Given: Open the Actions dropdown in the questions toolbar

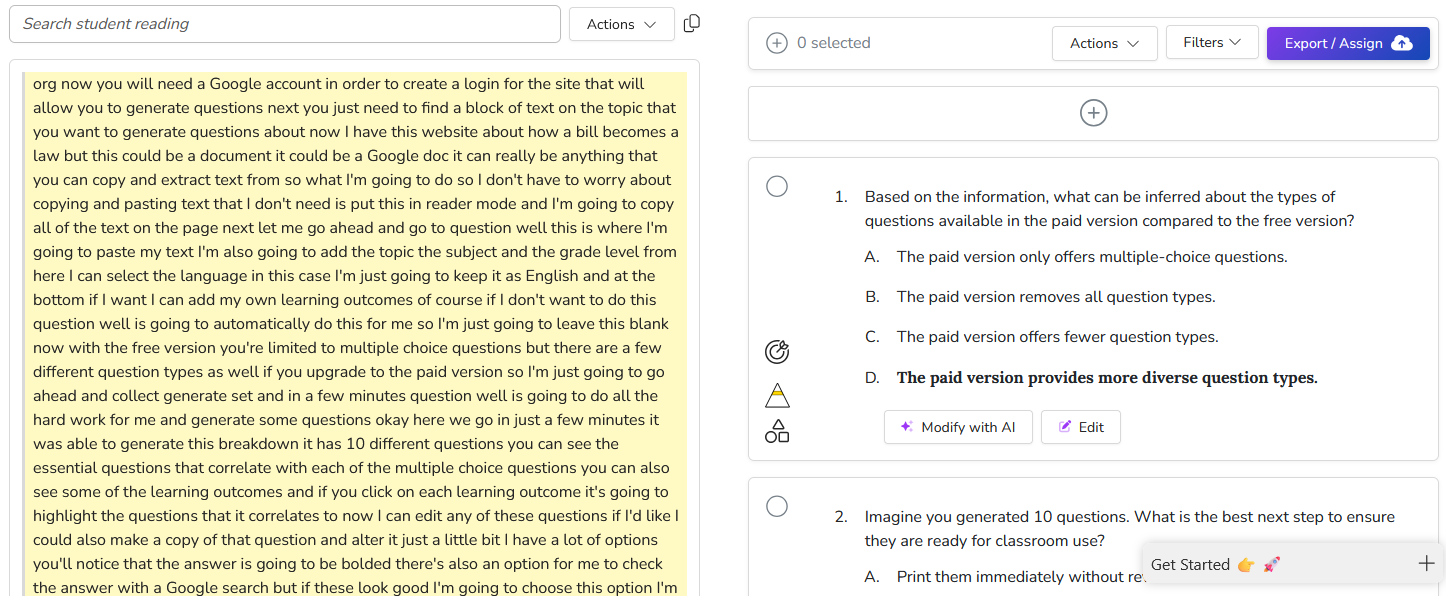Looking at the screenshot, I should (1104, 43).
